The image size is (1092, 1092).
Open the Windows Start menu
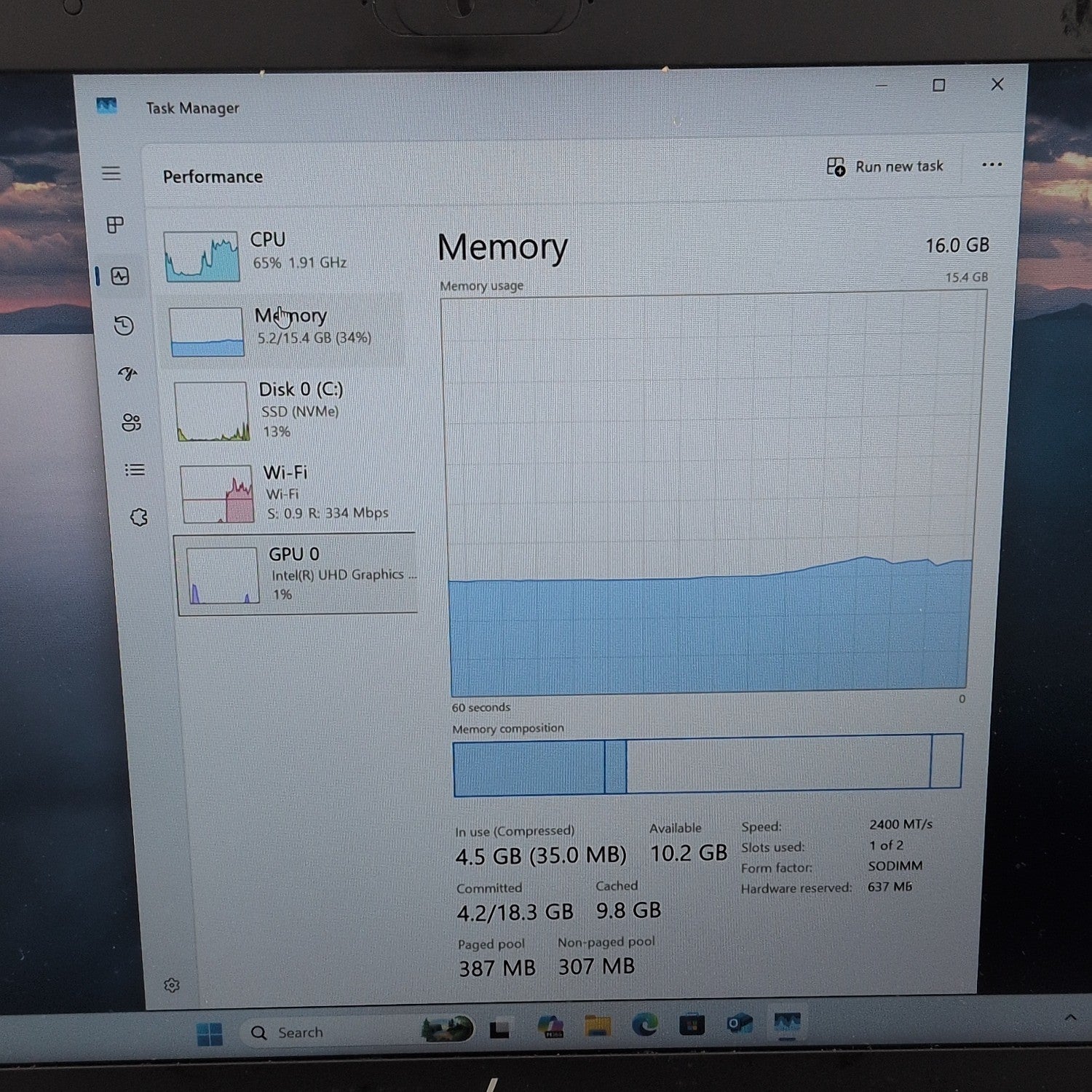click(x=210, y=1034)
